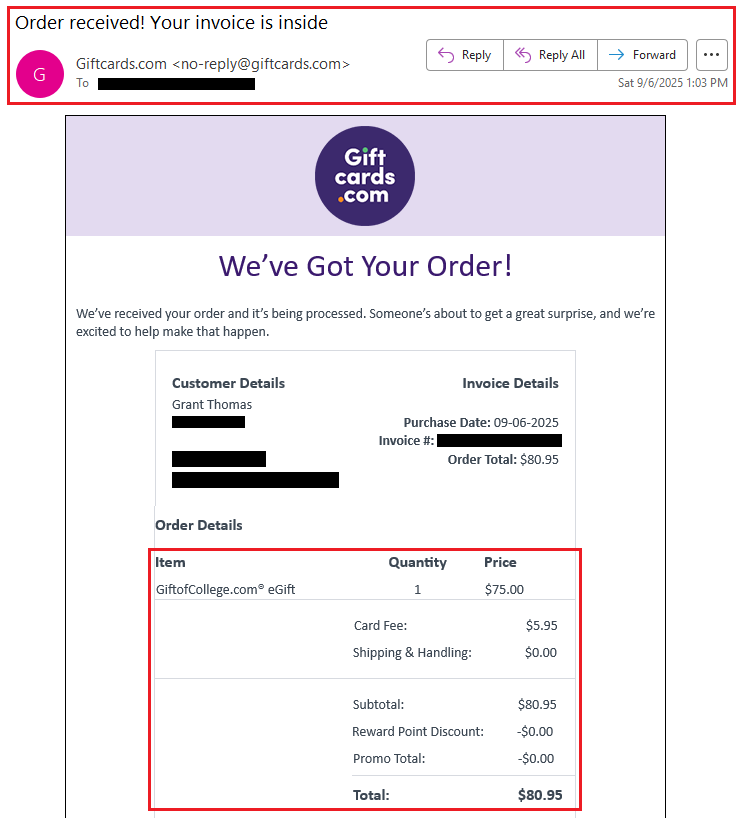
Task: Select customer name Grant Thomas
Action: [x=212, y=405]
